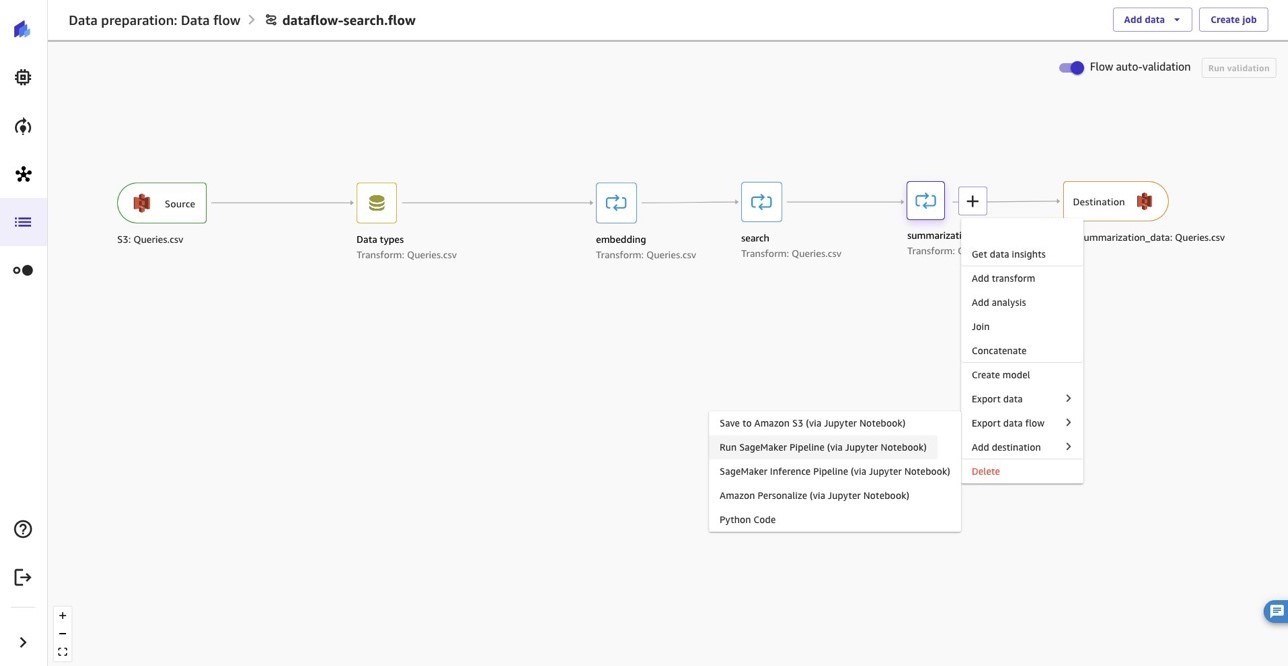Expand the left sidebar navigation

click(23, 643)
